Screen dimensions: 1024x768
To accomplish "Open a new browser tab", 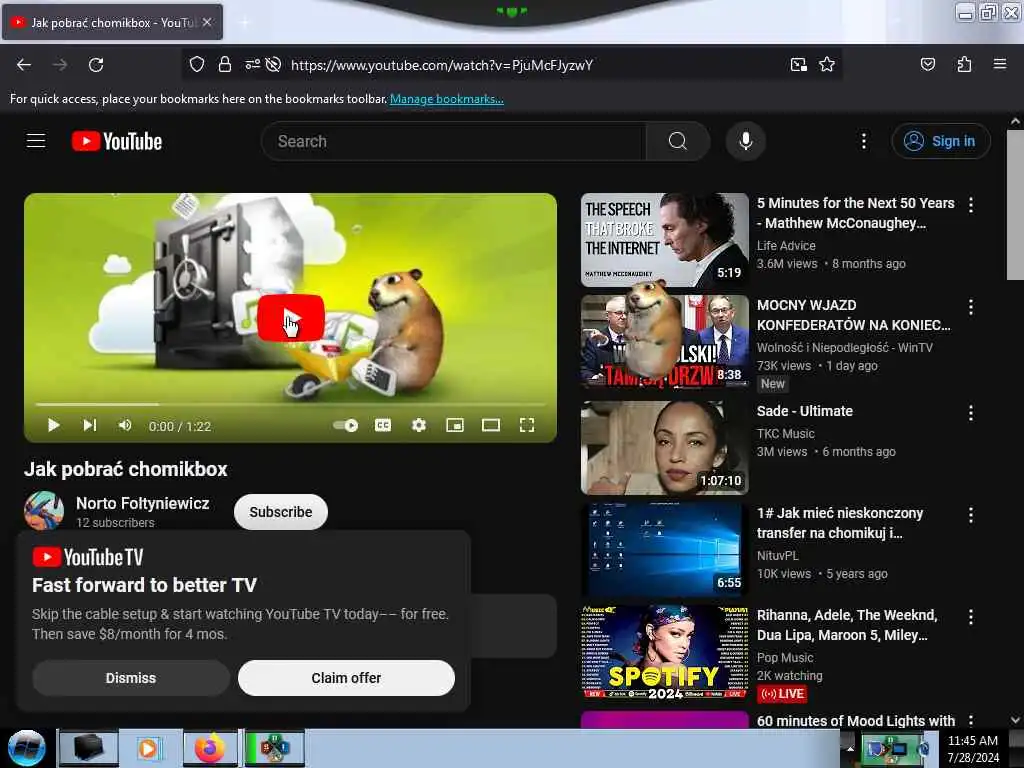I will tap(244, 22).
